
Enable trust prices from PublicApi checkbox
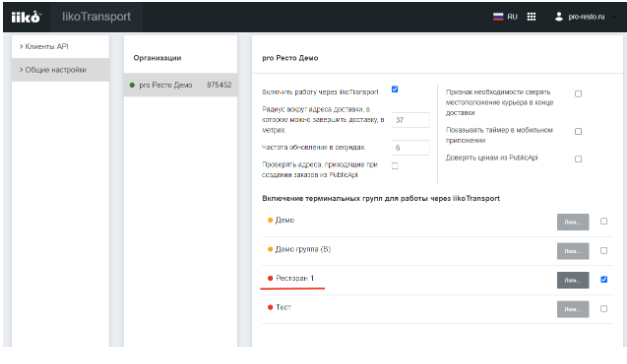tap(578, 159)
